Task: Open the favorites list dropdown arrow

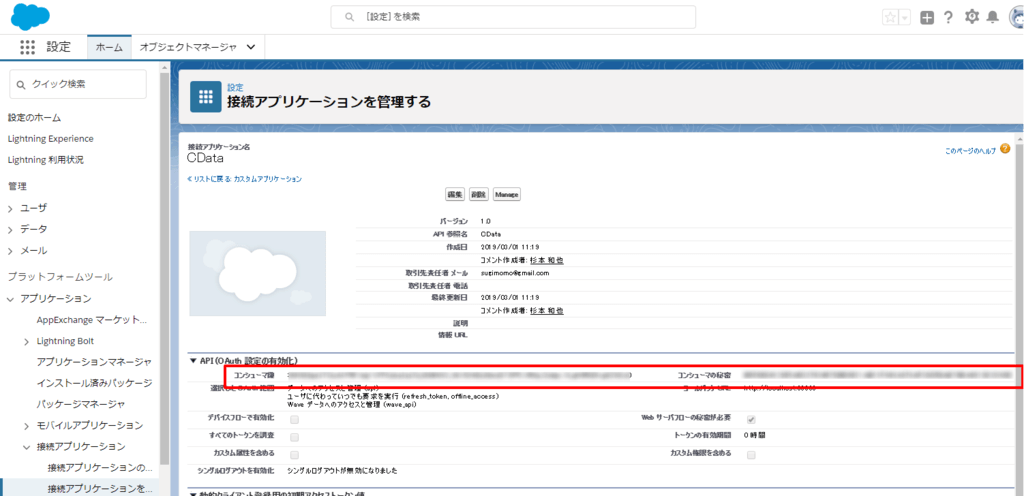Action: 904,18
